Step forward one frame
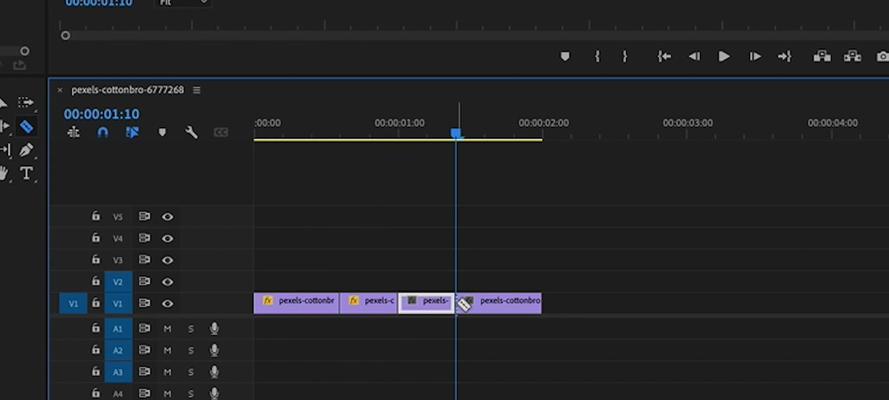This screenshot has width=889, height=400. pos(755,57)
